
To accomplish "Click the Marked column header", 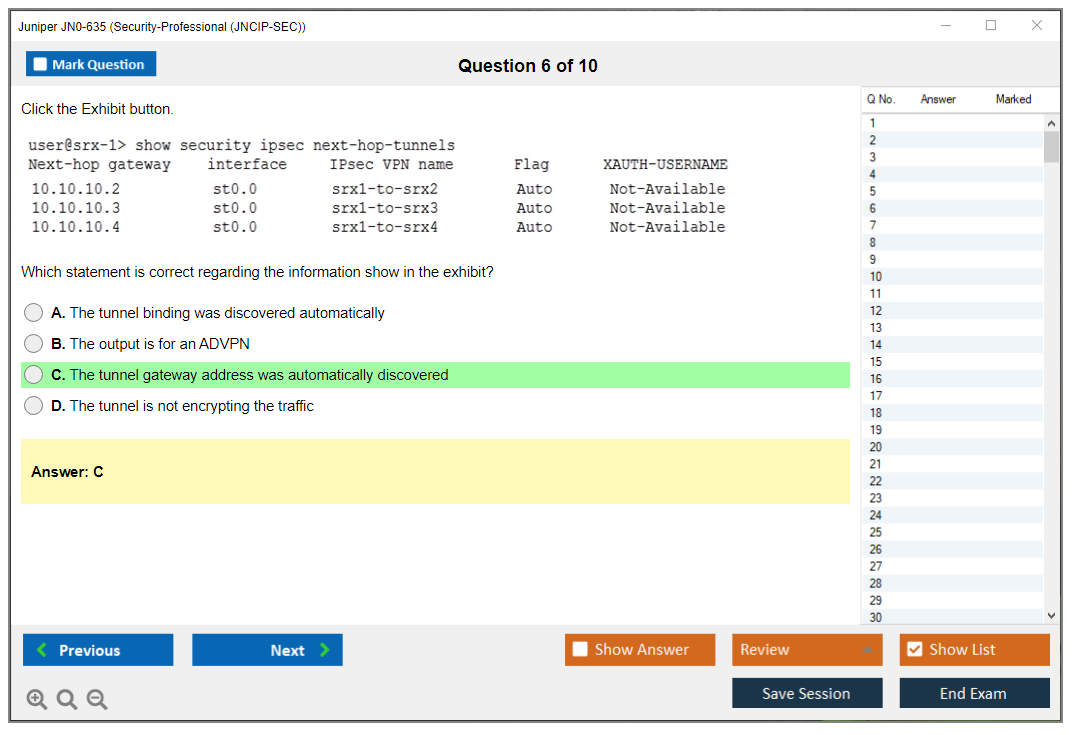I will coord(1013,99).
